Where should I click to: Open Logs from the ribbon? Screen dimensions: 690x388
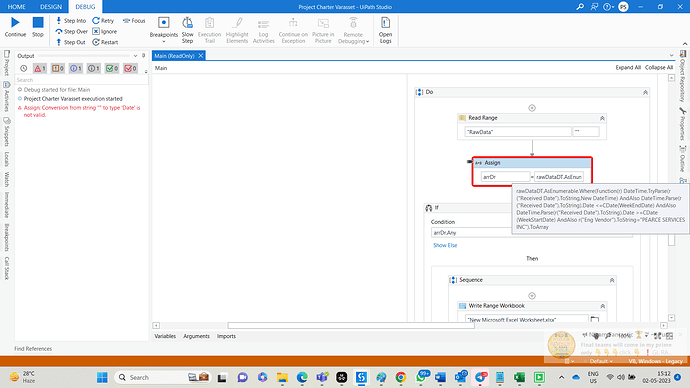pos(385,29)
